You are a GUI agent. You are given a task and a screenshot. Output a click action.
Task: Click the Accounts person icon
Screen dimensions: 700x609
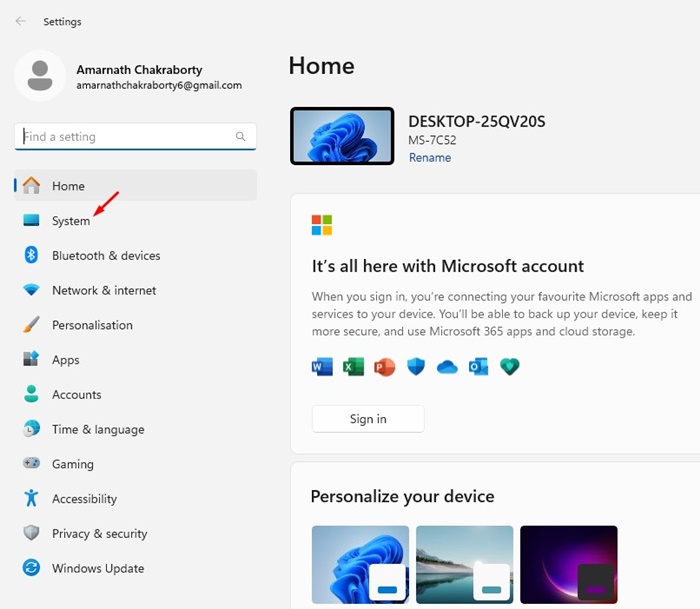click(x=31, y=394)
